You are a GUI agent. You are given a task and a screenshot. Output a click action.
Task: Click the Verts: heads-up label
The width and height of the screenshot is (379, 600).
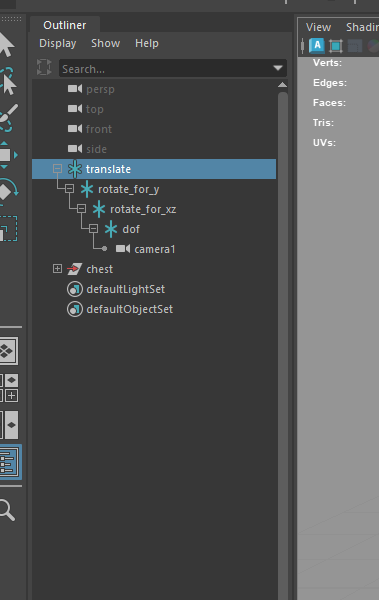(327, 63)
